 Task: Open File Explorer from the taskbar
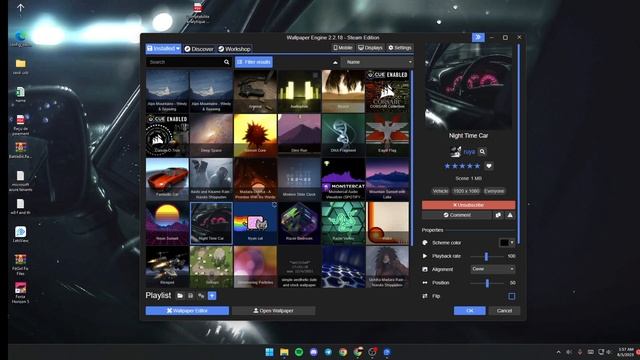tap(284, 352)
